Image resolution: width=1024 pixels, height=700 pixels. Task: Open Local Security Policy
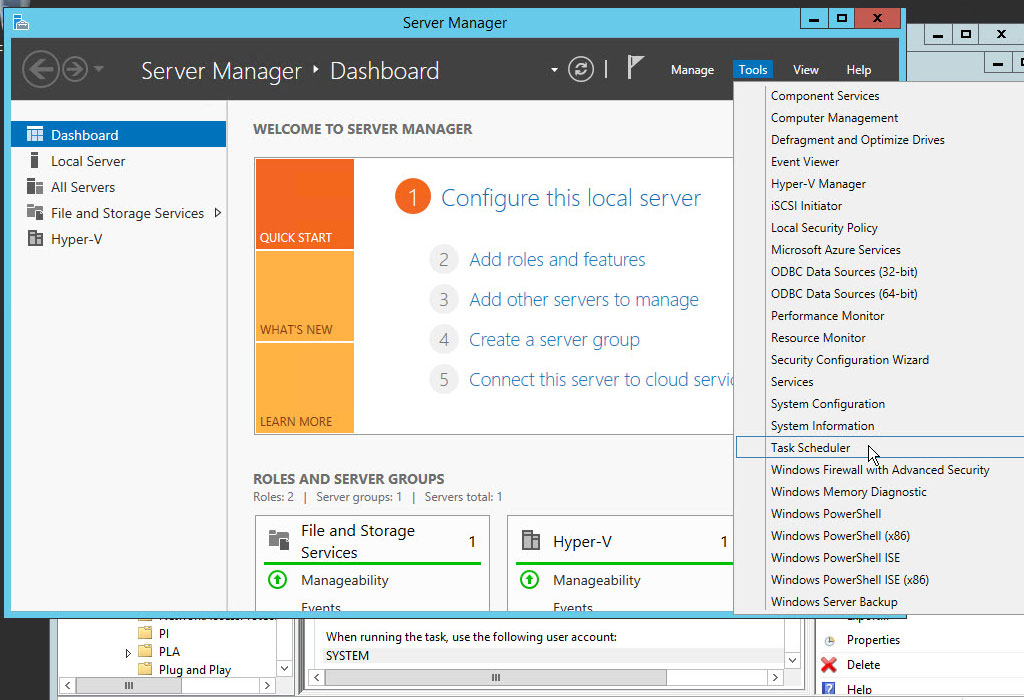(824, 228)
